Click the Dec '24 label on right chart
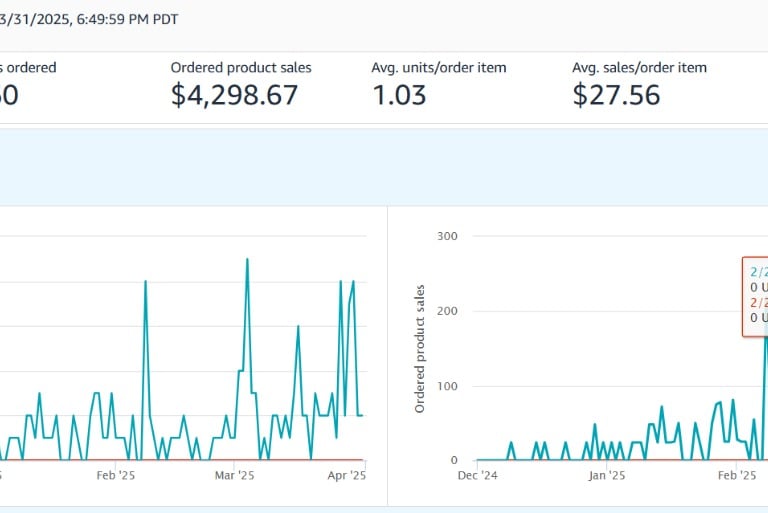This screenshot has height=513, width=768. (x=476, y=477)
